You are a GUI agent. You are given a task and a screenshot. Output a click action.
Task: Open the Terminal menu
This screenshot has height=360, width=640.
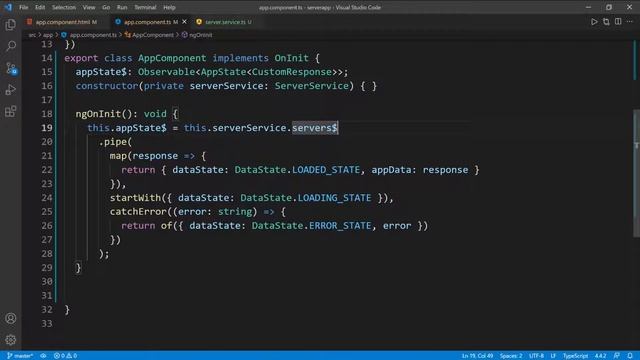(145, 7)
